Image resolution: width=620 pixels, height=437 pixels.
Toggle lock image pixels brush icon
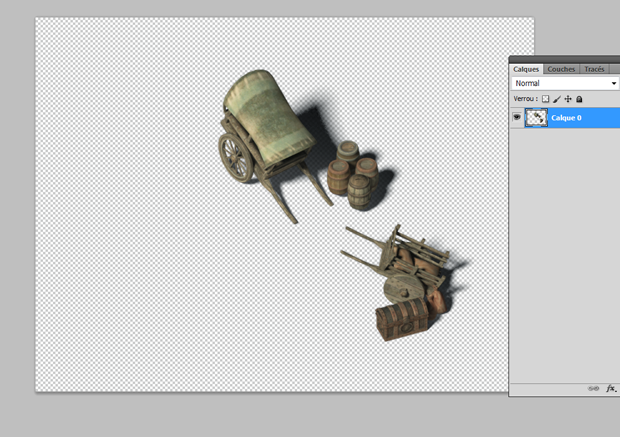point(557,99)
